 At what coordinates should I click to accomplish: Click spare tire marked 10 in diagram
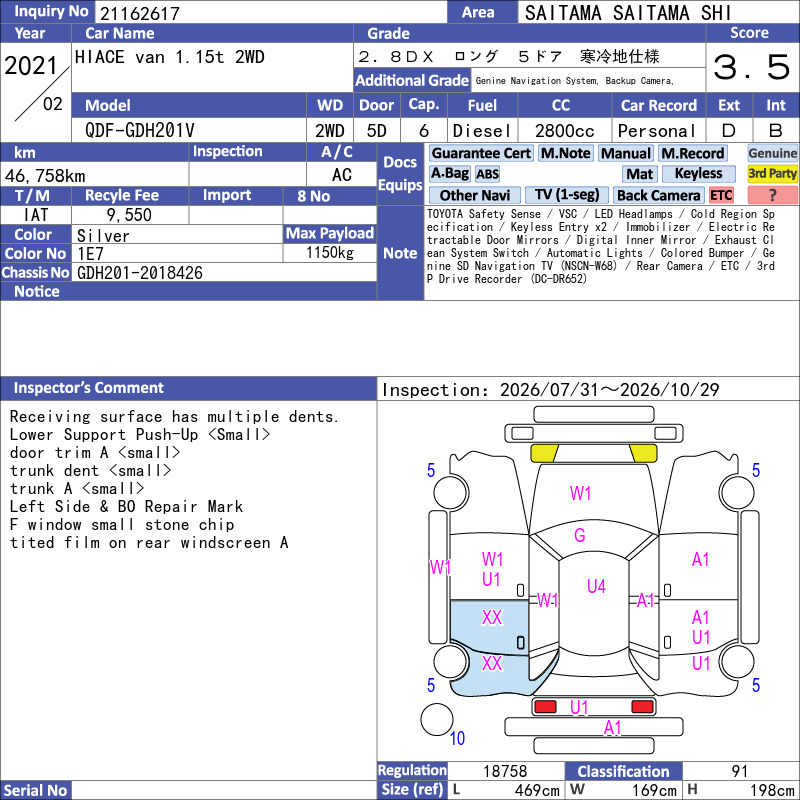[437, 720]
